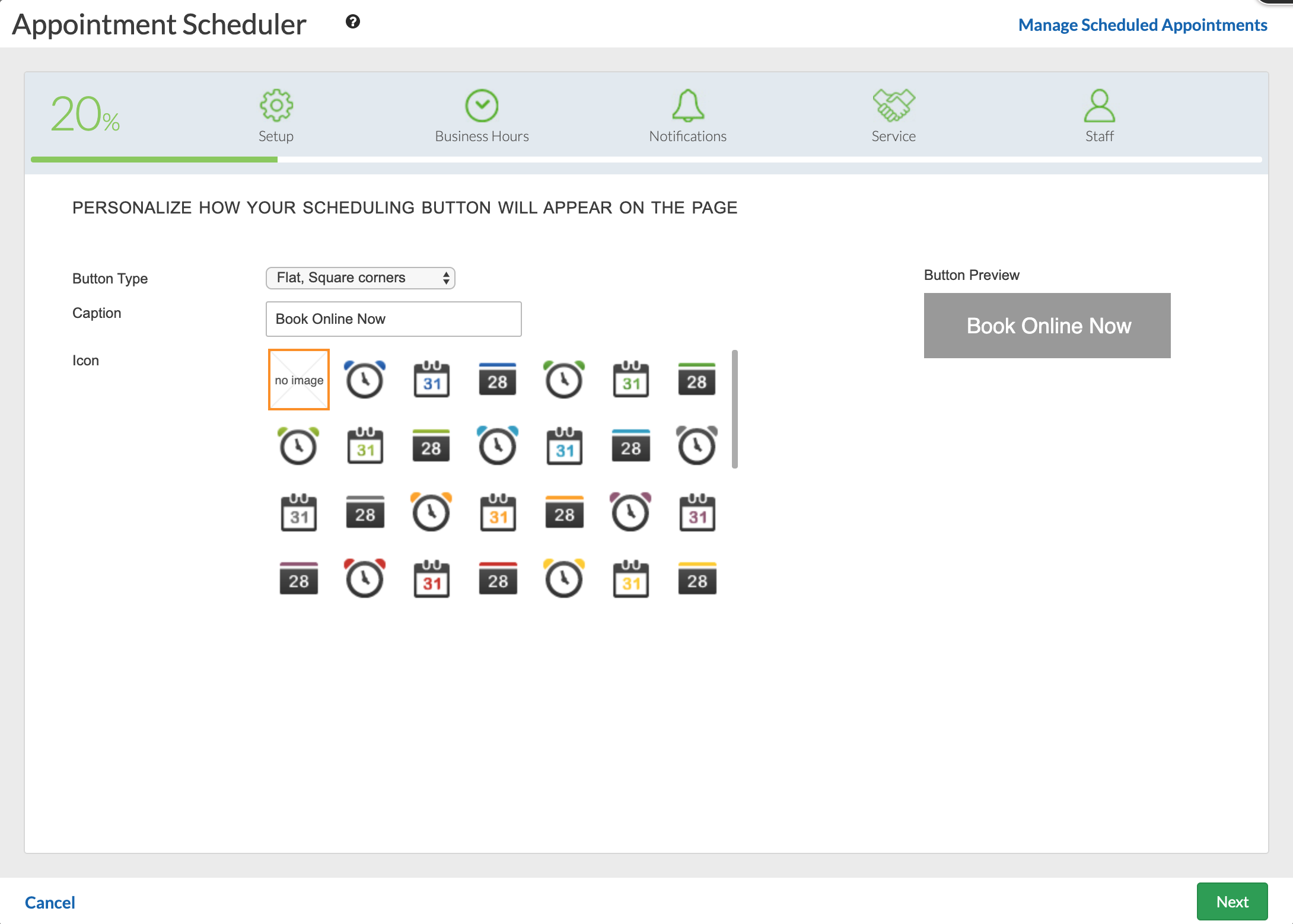Click the Next button
Screen dimensions: 1293x924
[1232, 902]
